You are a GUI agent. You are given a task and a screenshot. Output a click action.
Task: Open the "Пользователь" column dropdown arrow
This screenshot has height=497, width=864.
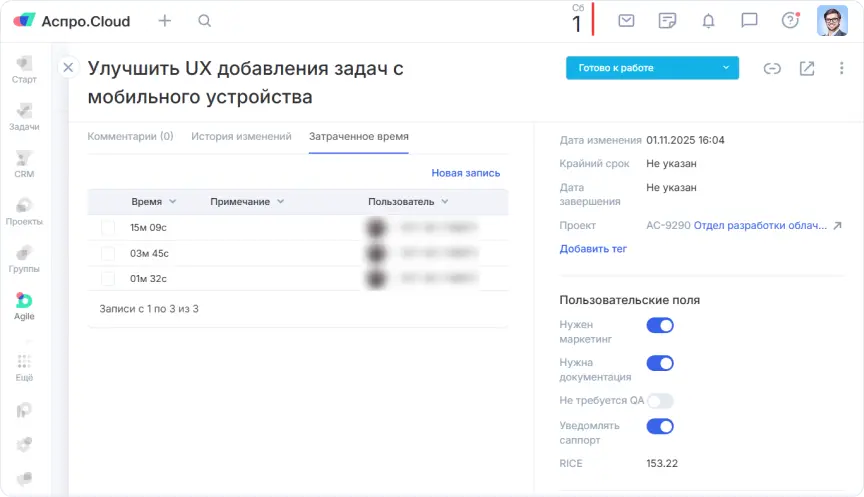444,202
